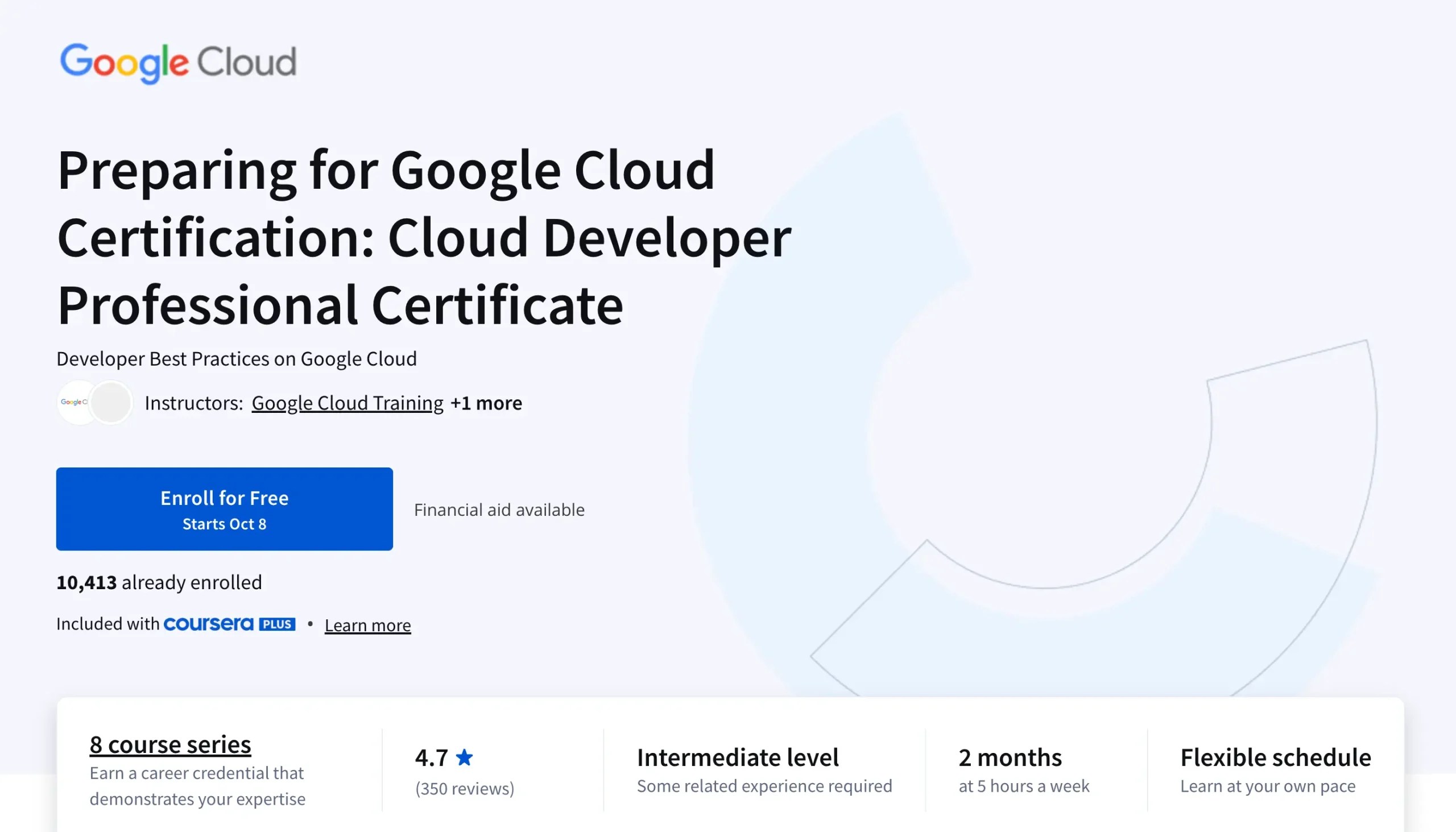Image resolution: width=1456 pixels, height=832 pixels.
Task: Click the Google Cloud instructor avatar
Action: click(75, 402)
